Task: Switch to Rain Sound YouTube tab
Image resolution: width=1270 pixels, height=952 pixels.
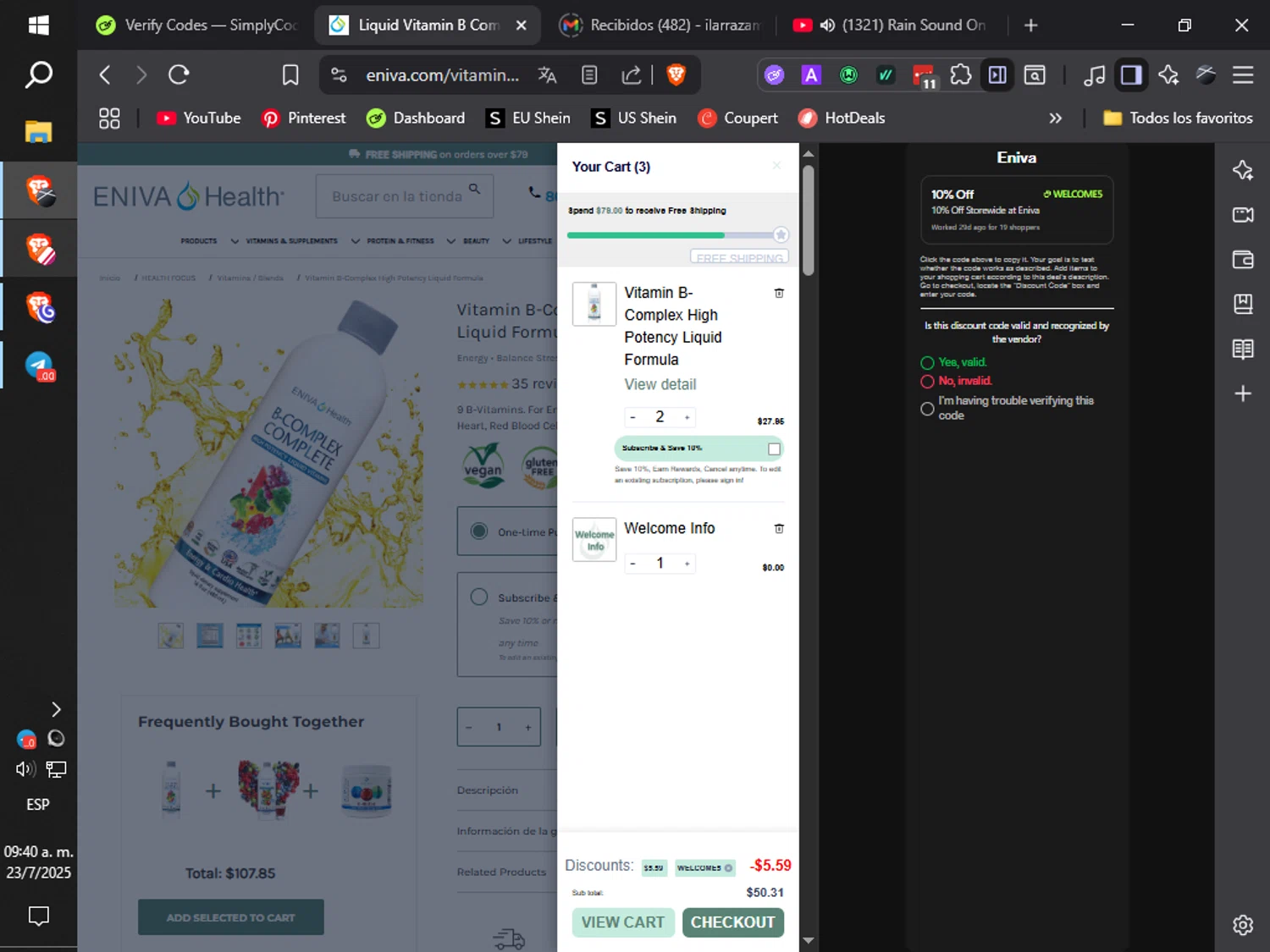Action: click(x=891, y=25)
